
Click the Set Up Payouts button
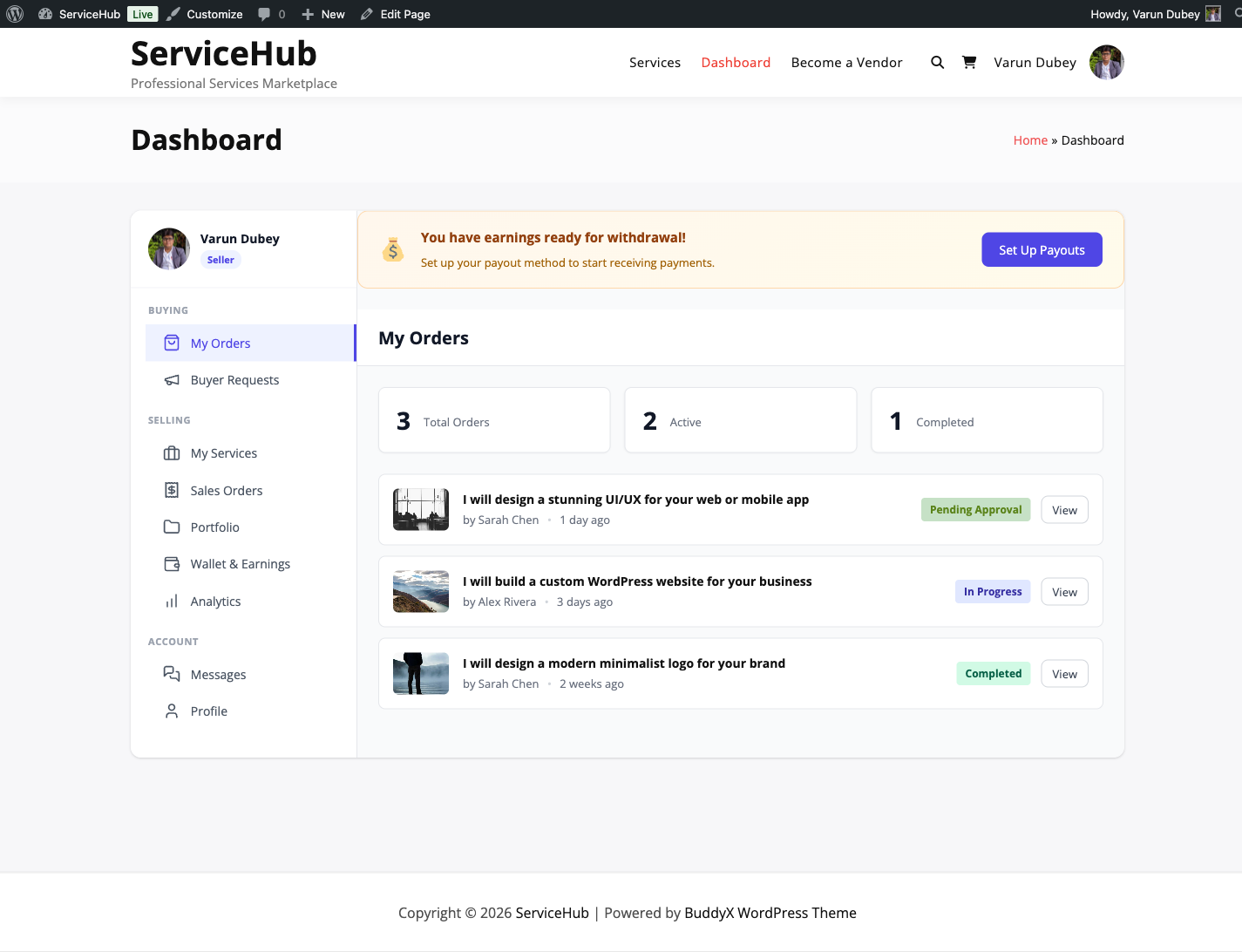[x=1042, y=249]
